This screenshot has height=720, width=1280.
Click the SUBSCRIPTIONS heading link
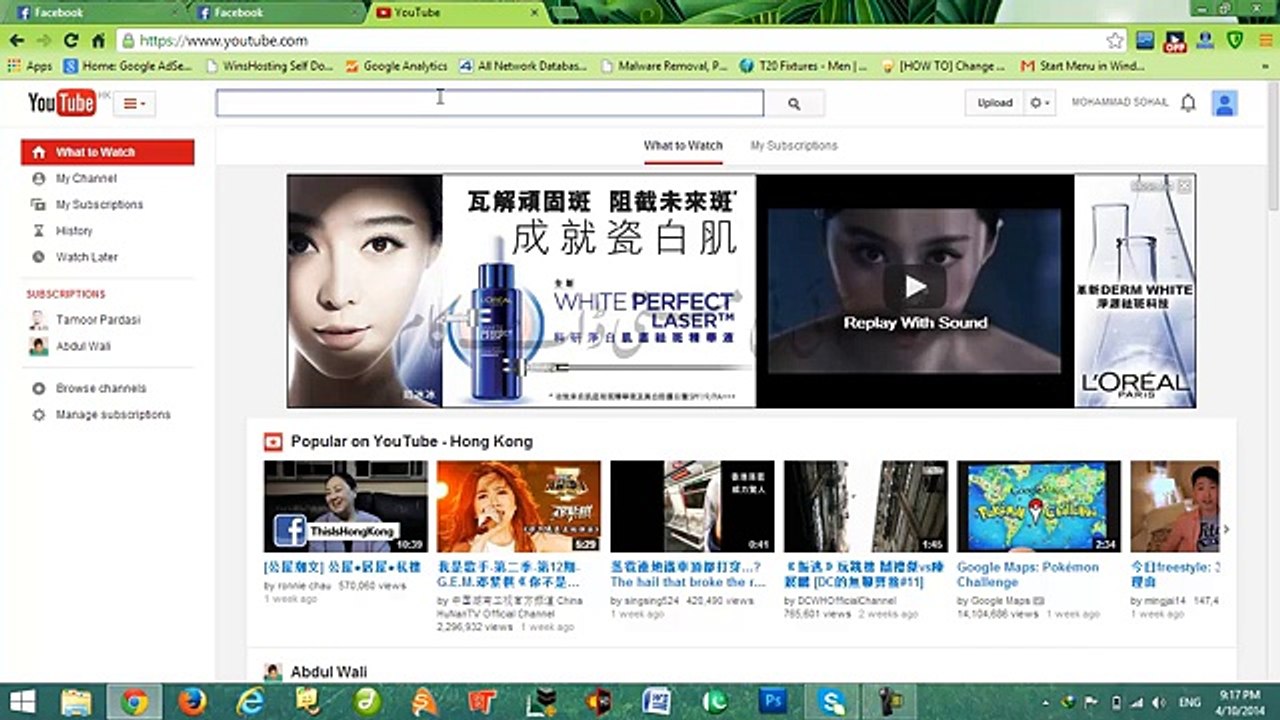tap(66, 294)
